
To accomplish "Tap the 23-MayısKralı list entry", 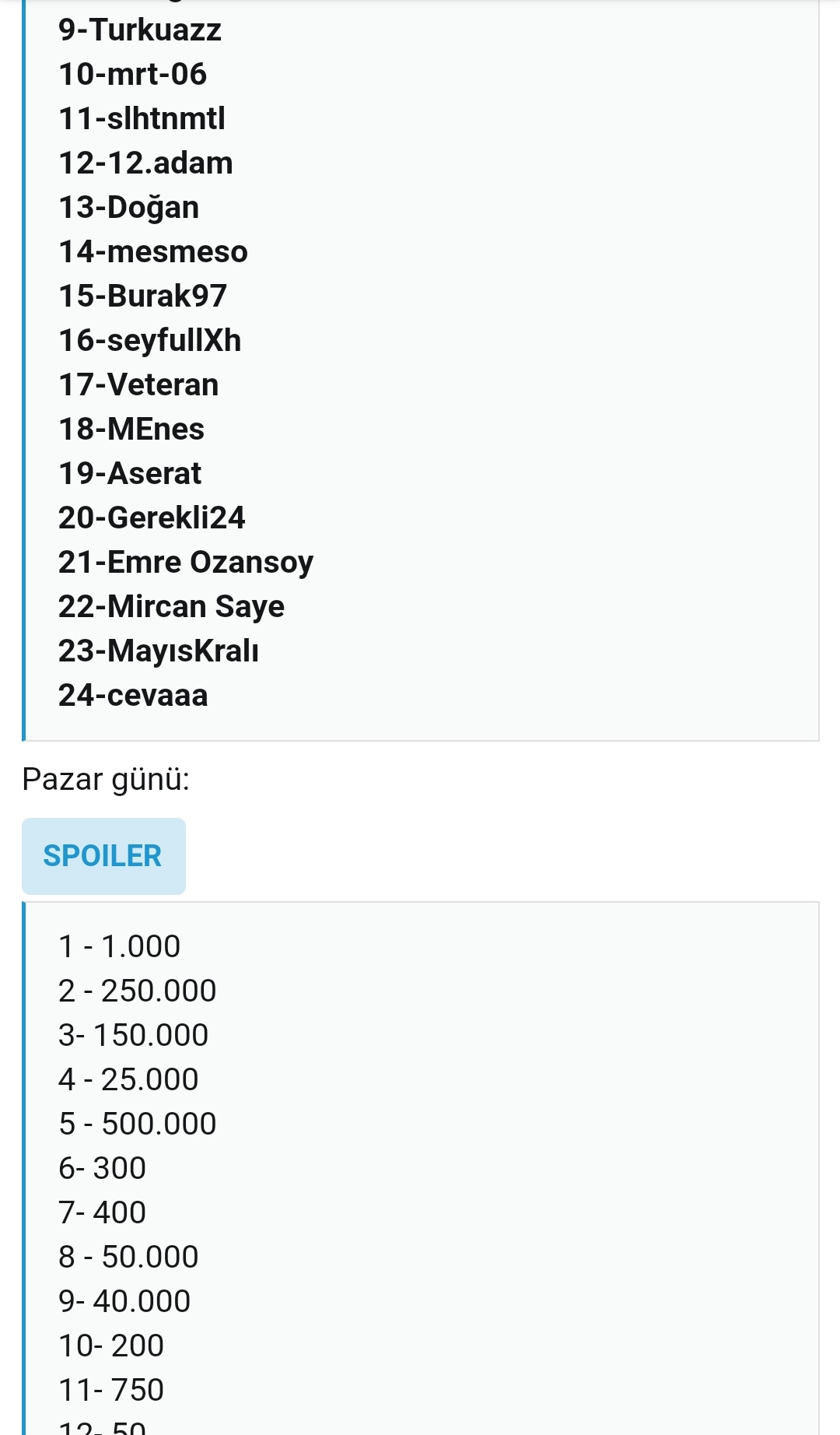I will click(x=158, y=651).
